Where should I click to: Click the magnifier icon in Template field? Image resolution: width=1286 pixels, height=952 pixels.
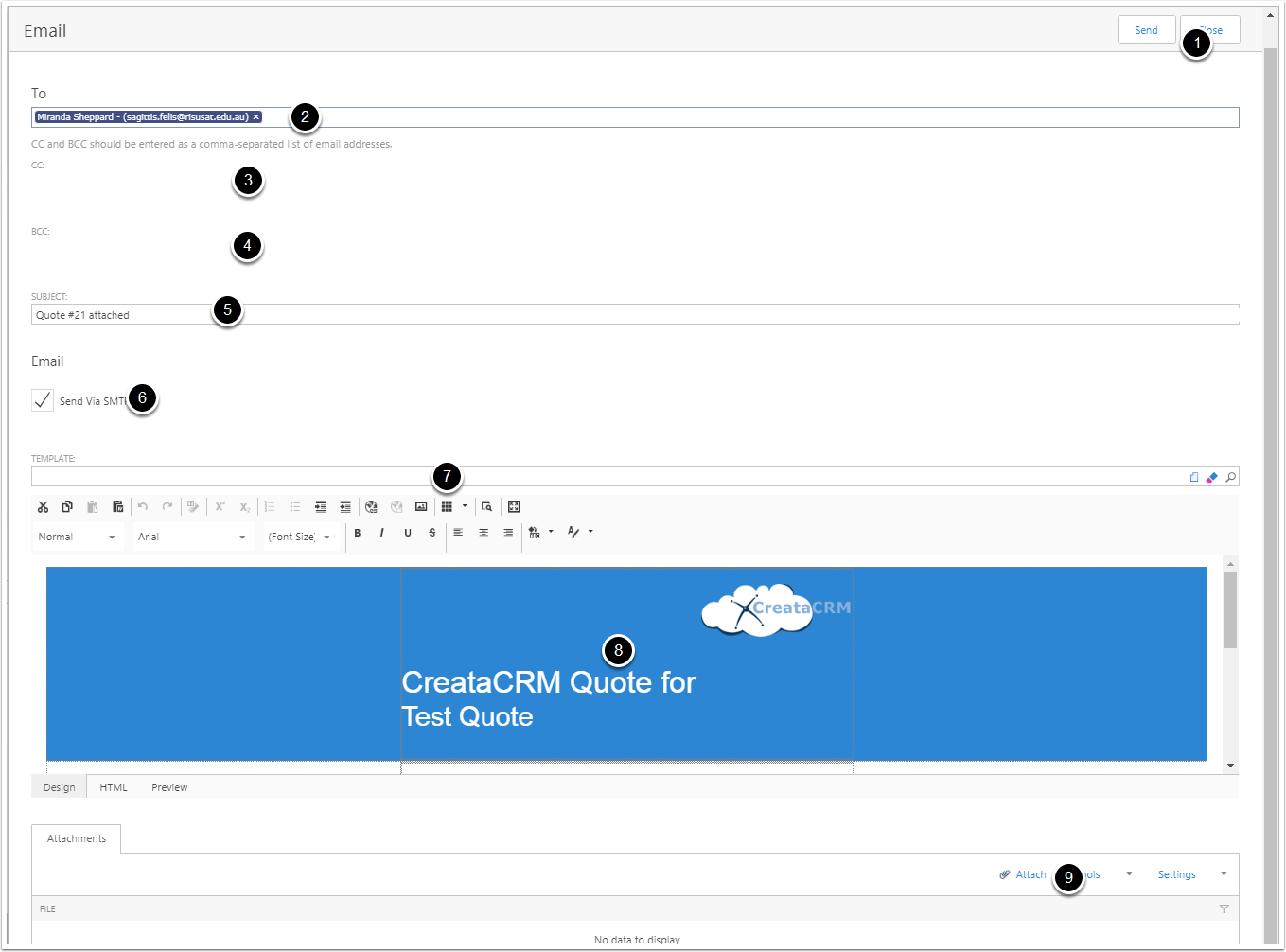1230,477
